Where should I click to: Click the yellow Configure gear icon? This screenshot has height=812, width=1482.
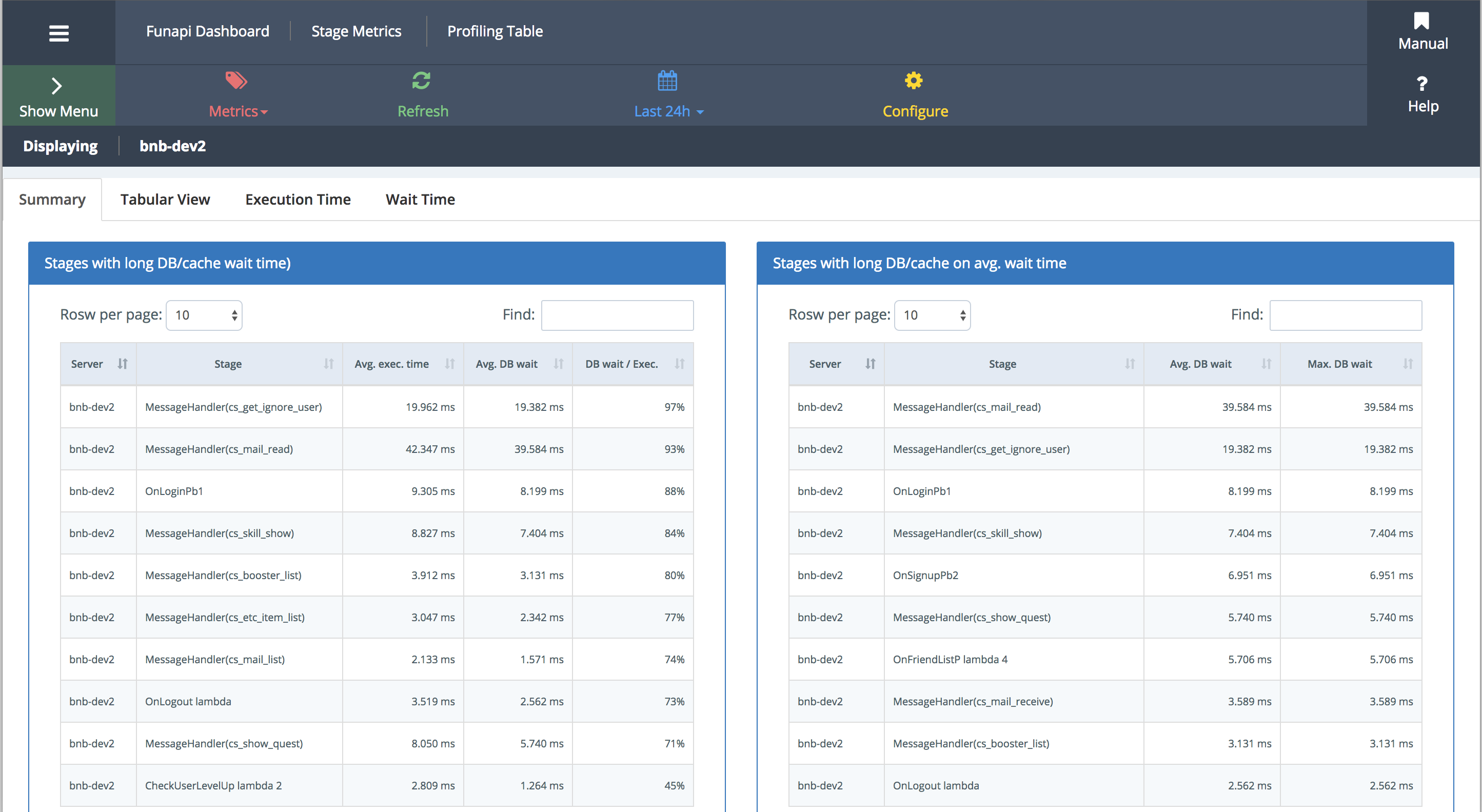pos(914,81)
